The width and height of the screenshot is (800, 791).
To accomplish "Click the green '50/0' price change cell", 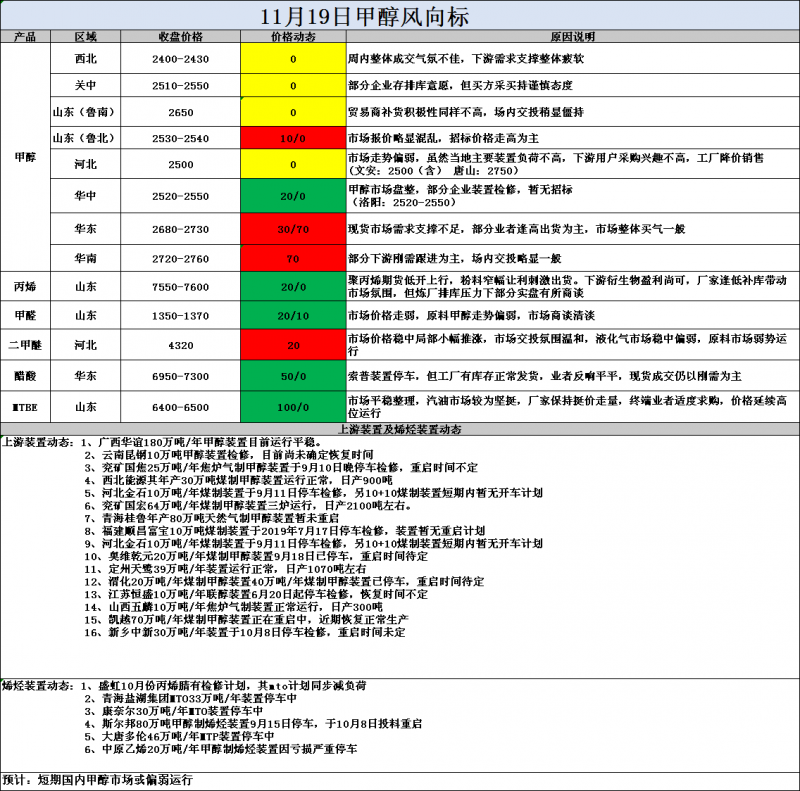I will click(293, 376).
